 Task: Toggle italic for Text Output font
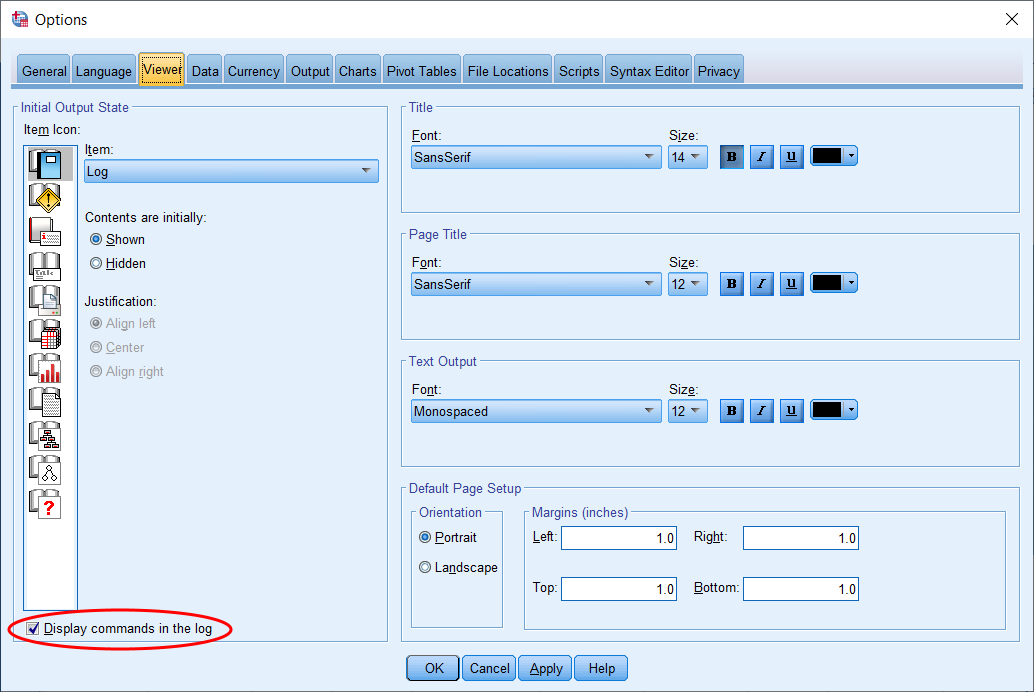click(x=762, y=411)
